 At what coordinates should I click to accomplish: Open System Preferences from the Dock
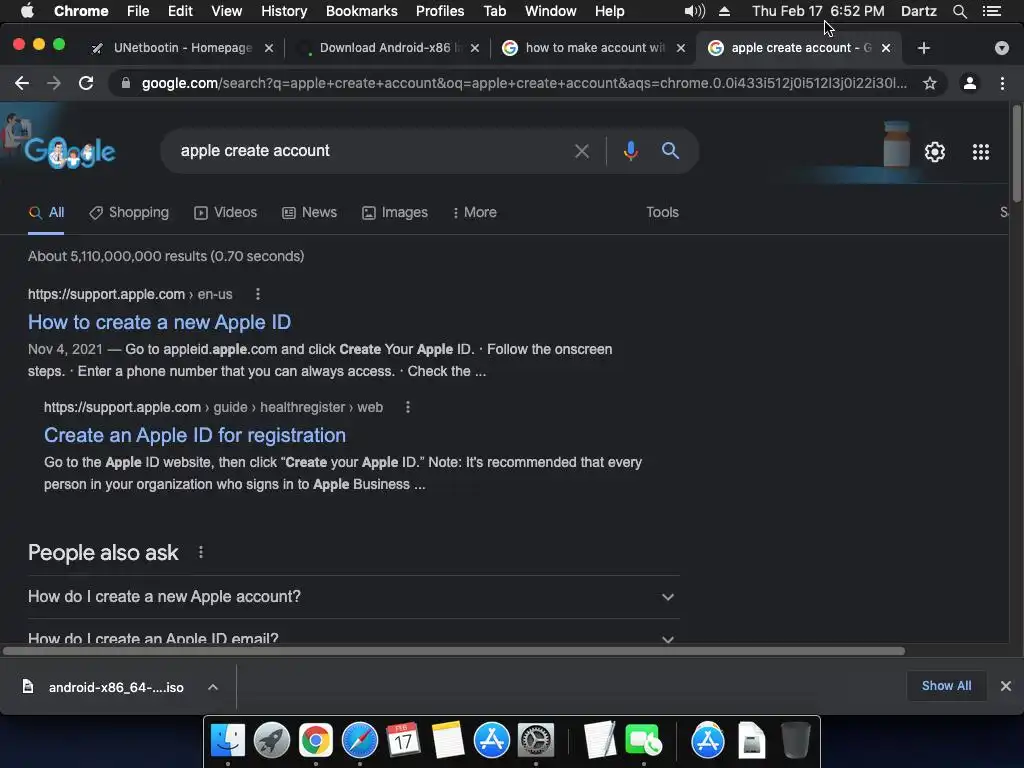(536, 741)
